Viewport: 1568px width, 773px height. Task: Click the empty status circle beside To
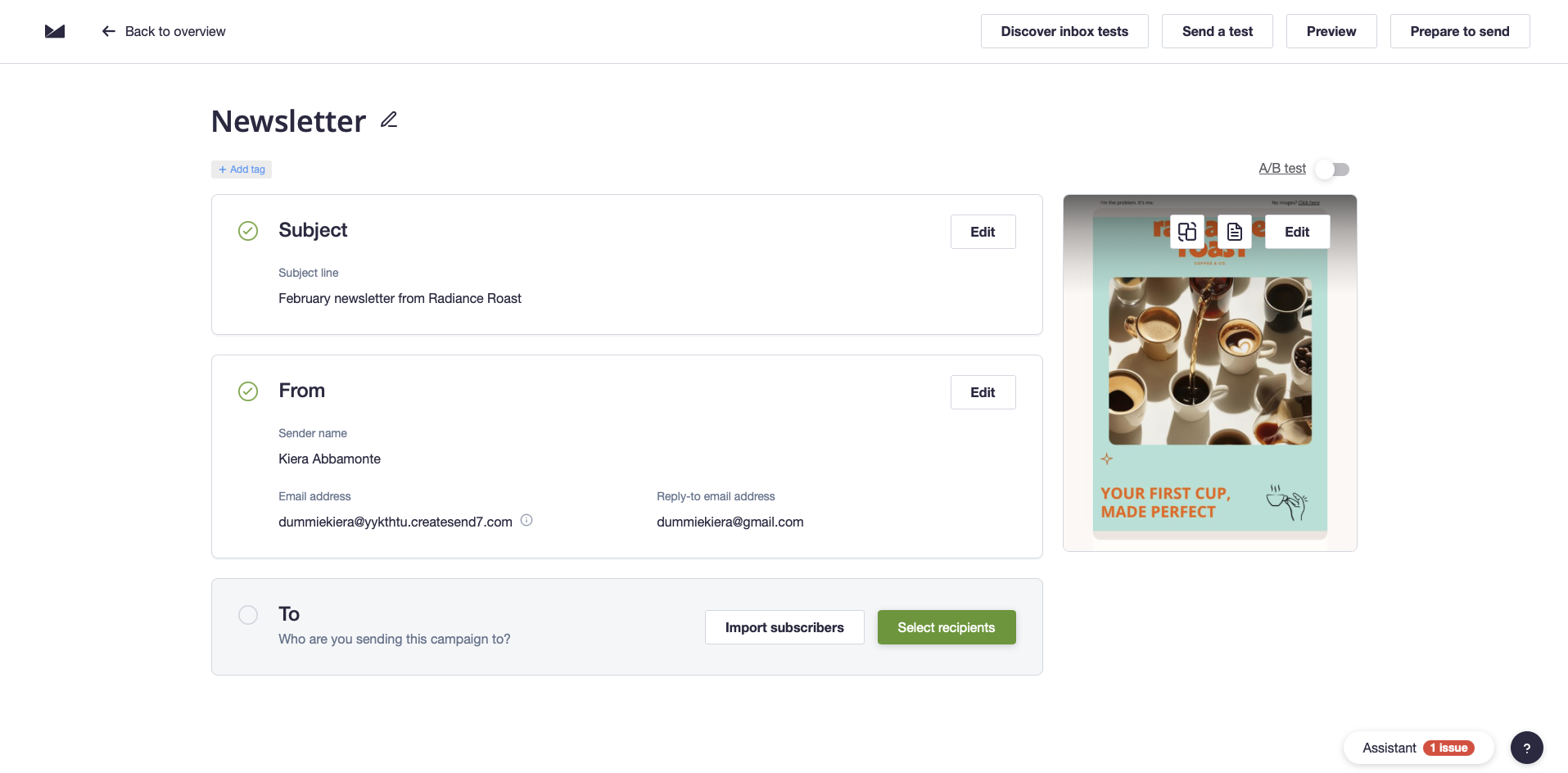point(247,615)
